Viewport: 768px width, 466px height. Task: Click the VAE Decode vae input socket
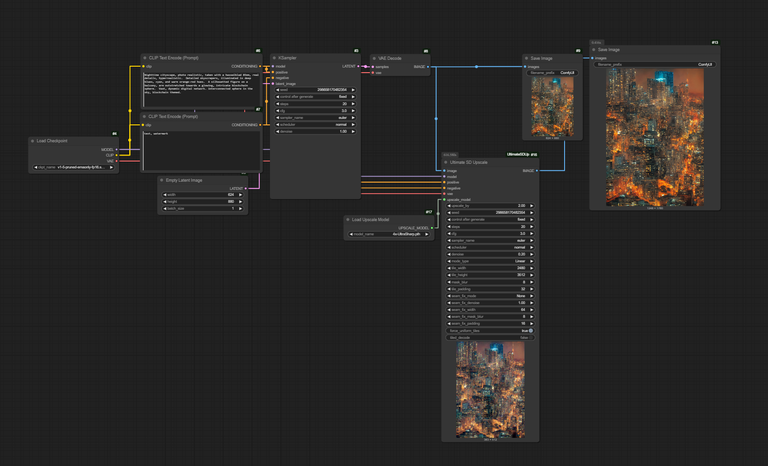coord(373,73)
